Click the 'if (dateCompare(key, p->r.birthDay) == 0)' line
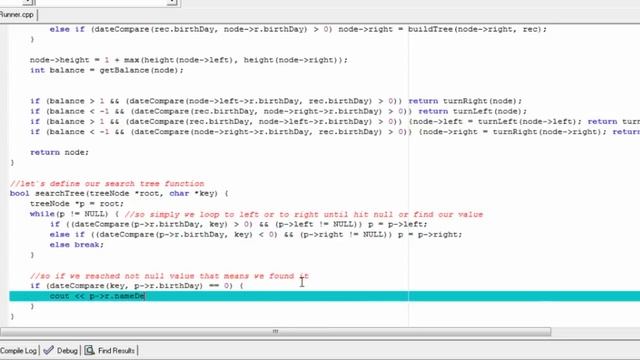 (x=136, y=286)
